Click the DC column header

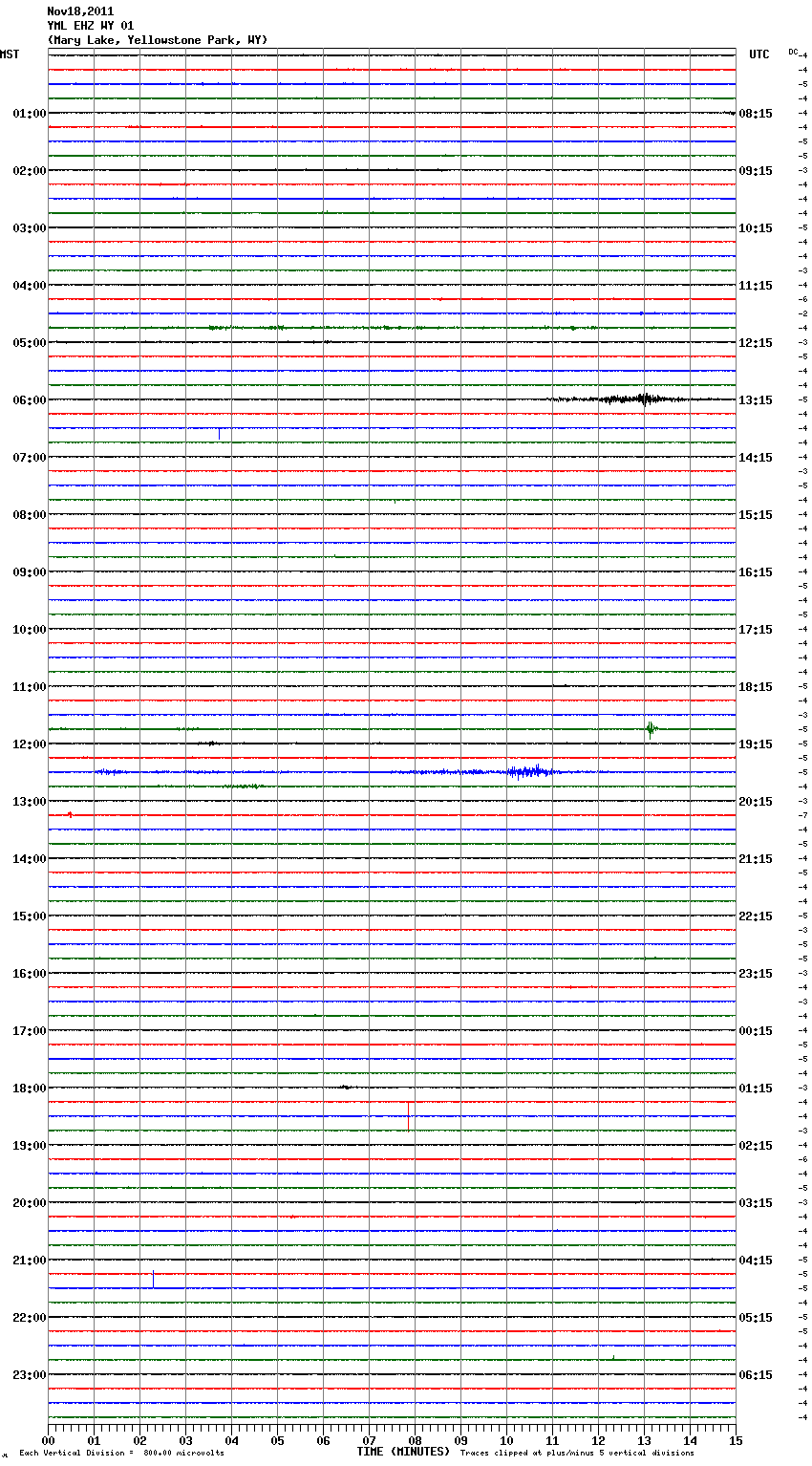click(793, 51)
